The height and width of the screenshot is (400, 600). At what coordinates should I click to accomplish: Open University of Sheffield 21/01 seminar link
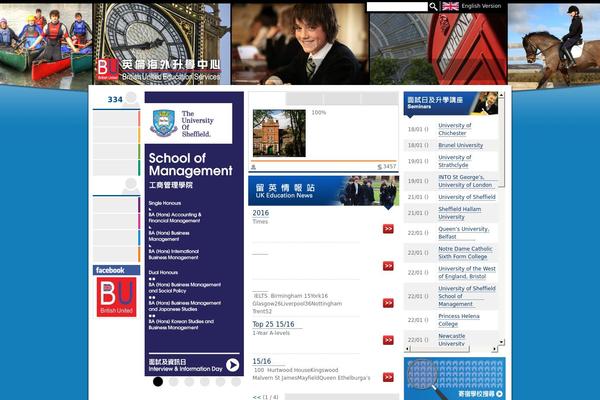coord(467,197)
